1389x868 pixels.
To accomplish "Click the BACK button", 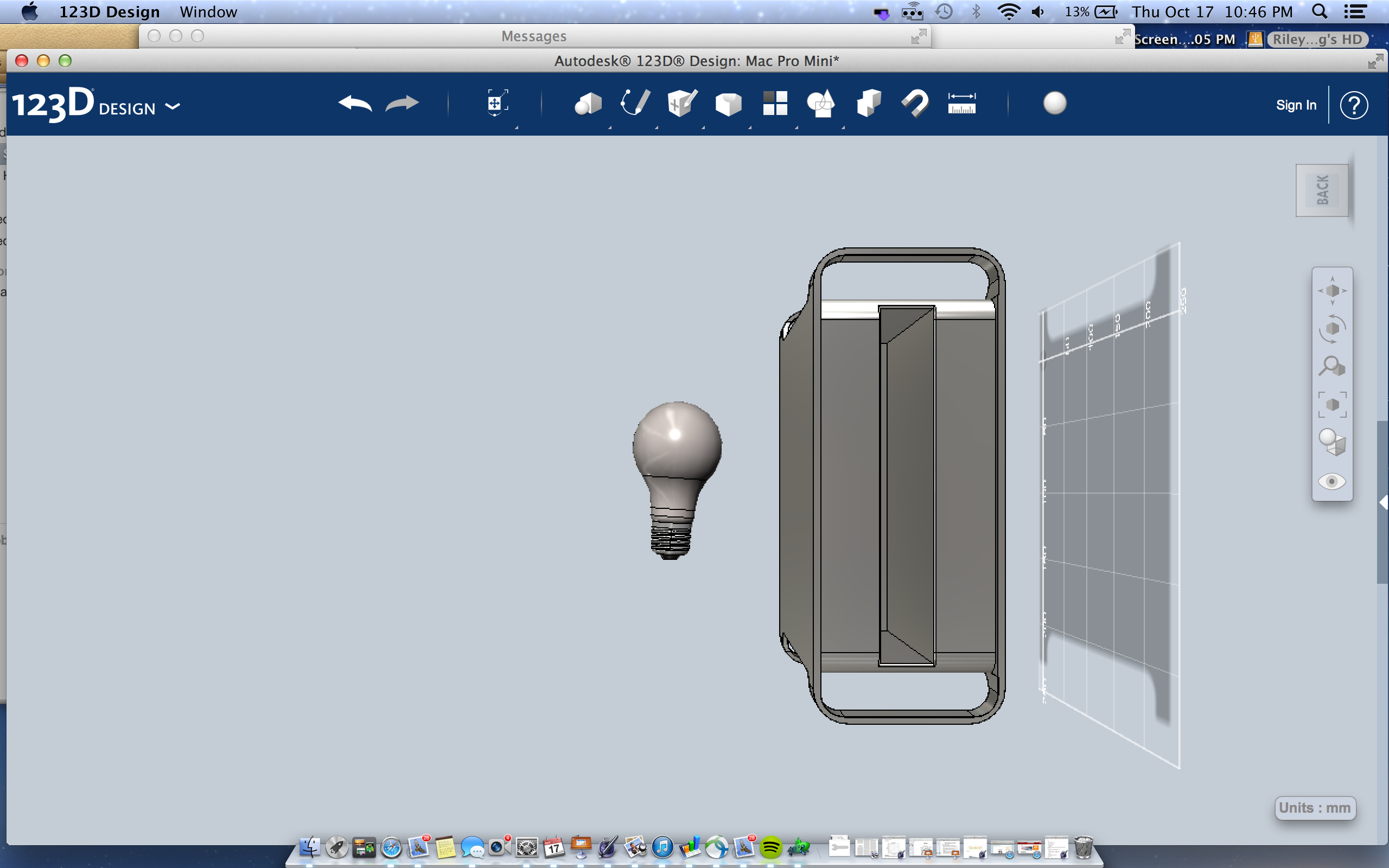I will 1322,190.
